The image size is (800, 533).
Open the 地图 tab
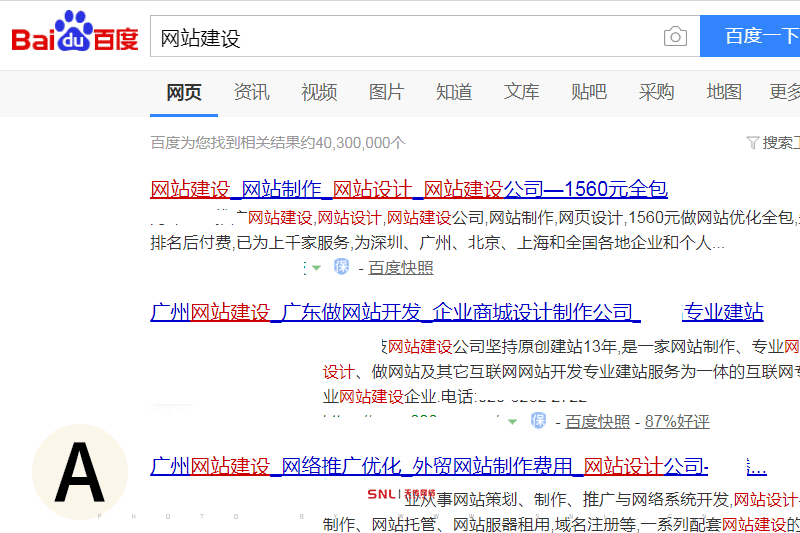(x=723, y=92)
